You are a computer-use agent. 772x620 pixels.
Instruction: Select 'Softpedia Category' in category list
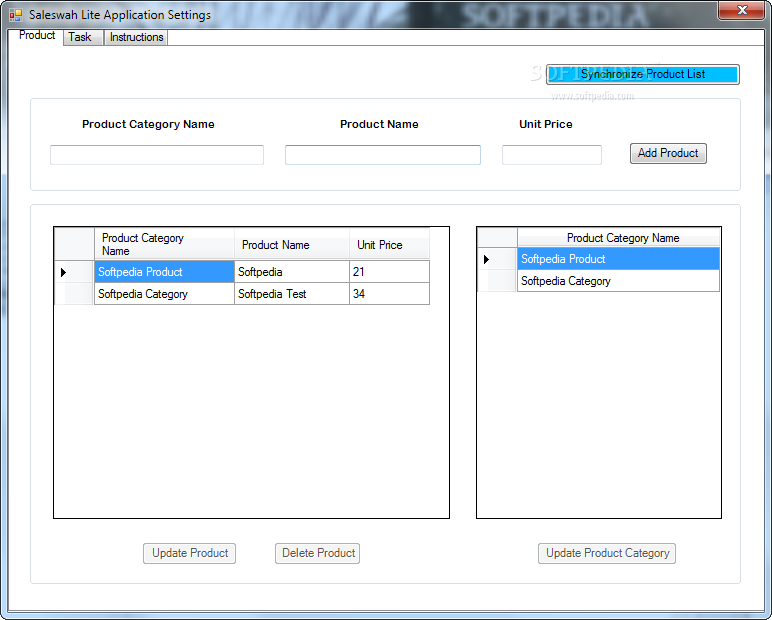point(618,281)
